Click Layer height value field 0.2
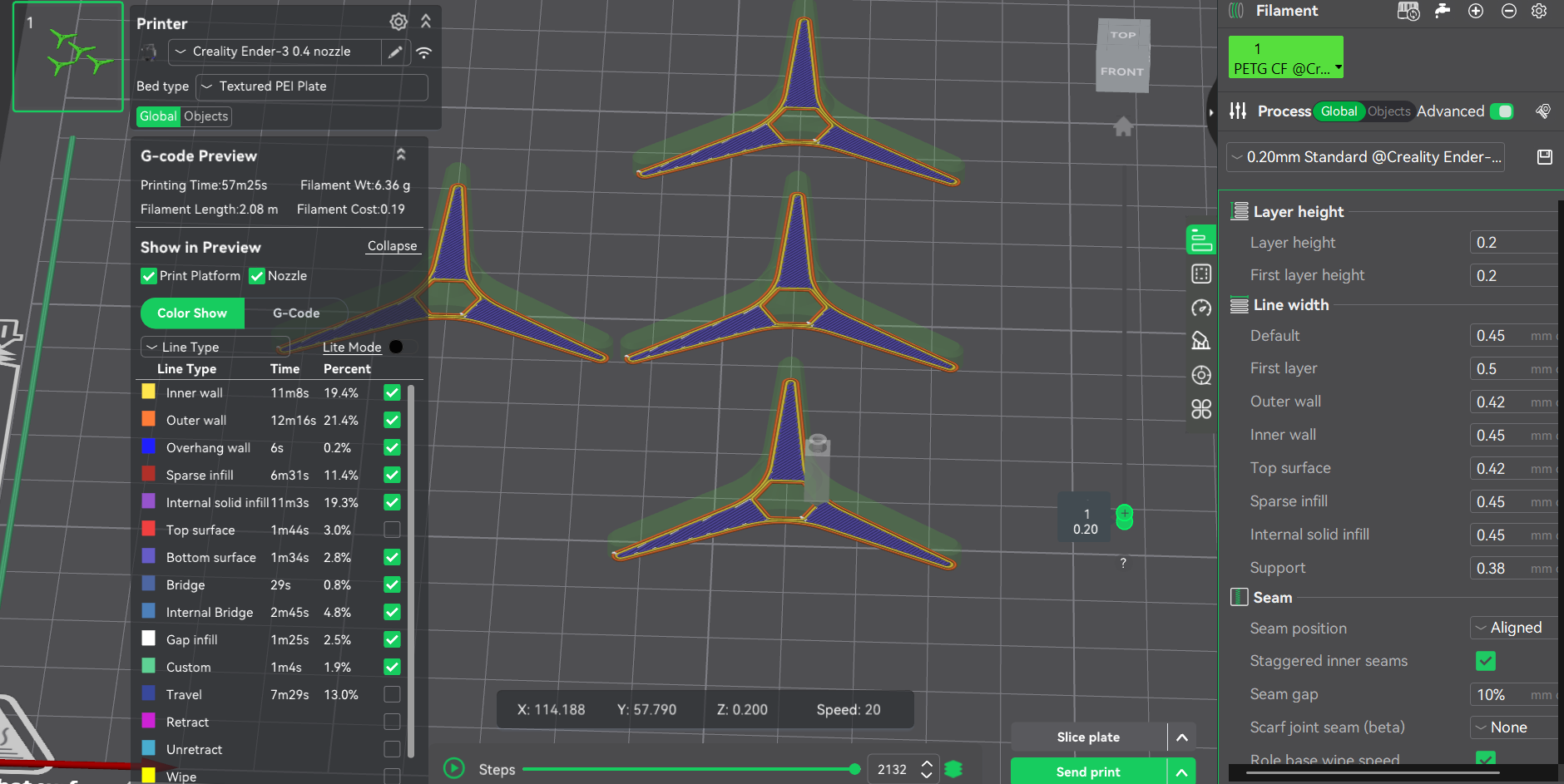Viewport: 1564px width, 784px height. (1513, 243)
